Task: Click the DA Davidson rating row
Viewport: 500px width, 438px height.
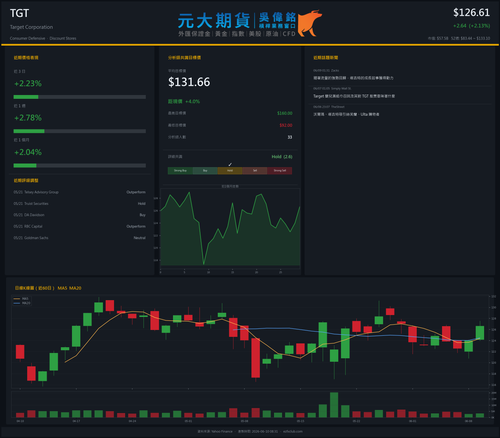Action: coord(80,215)
